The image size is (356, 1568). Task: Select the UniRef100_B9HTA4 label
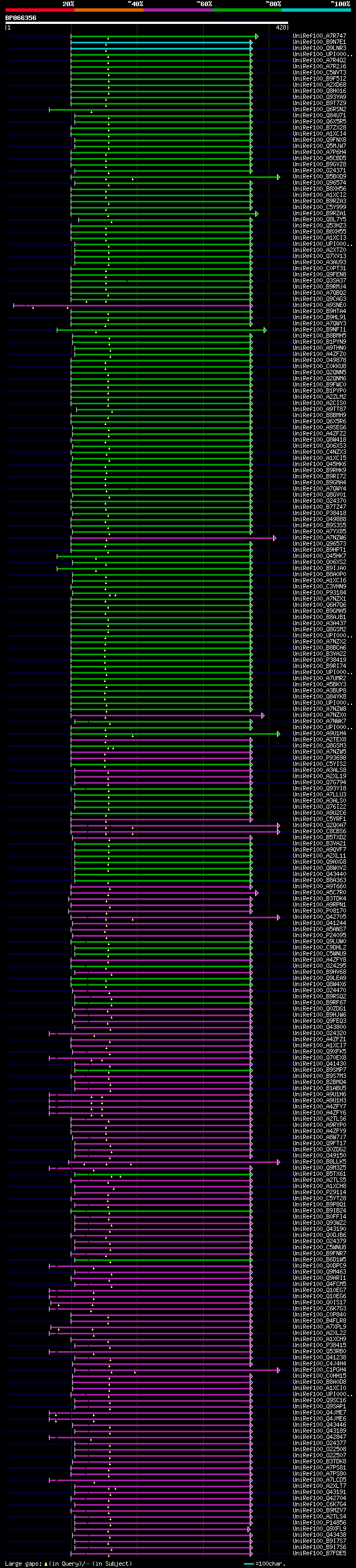coord(319,311)
